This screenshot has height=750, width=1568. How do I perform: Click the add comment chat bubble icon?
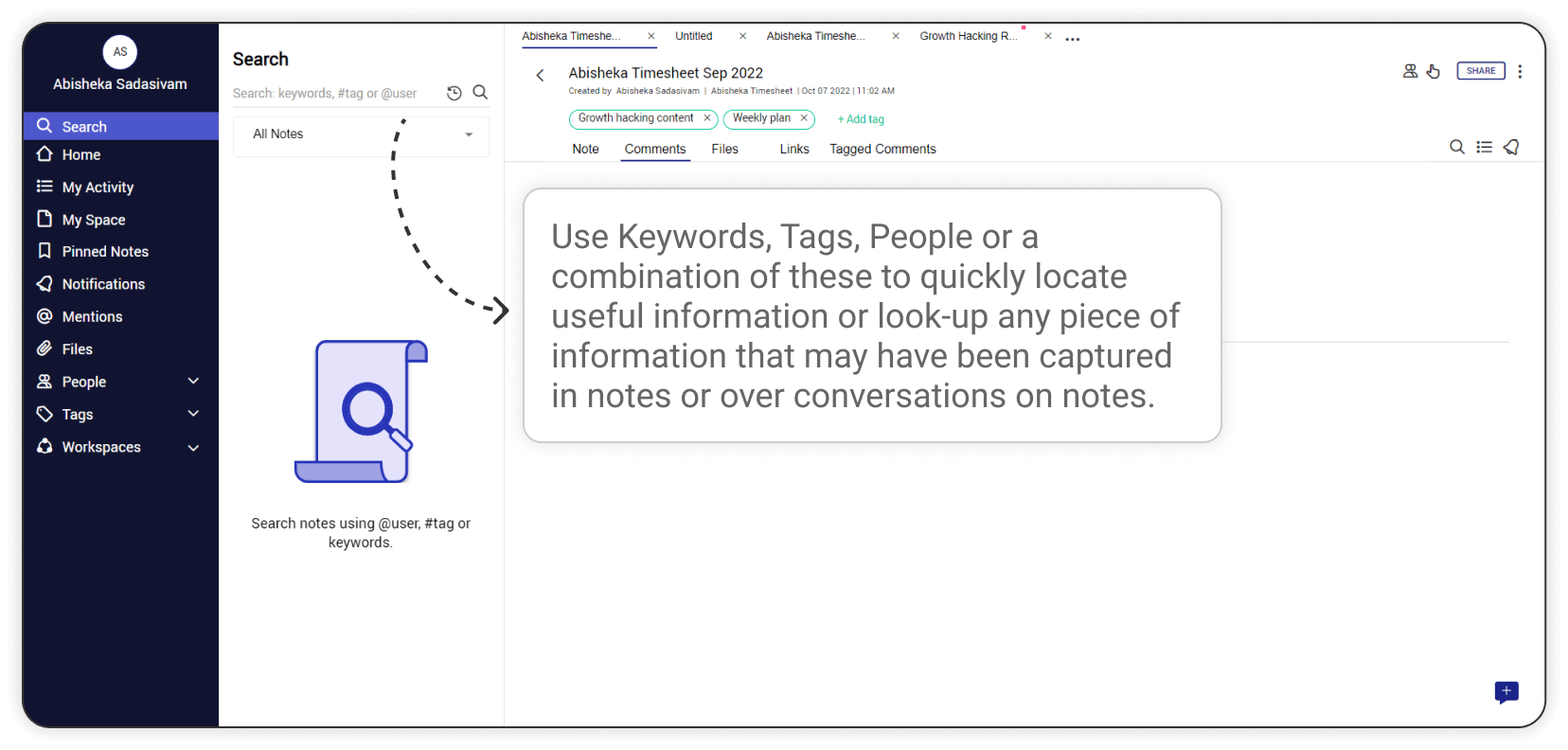coord(1506,692)
